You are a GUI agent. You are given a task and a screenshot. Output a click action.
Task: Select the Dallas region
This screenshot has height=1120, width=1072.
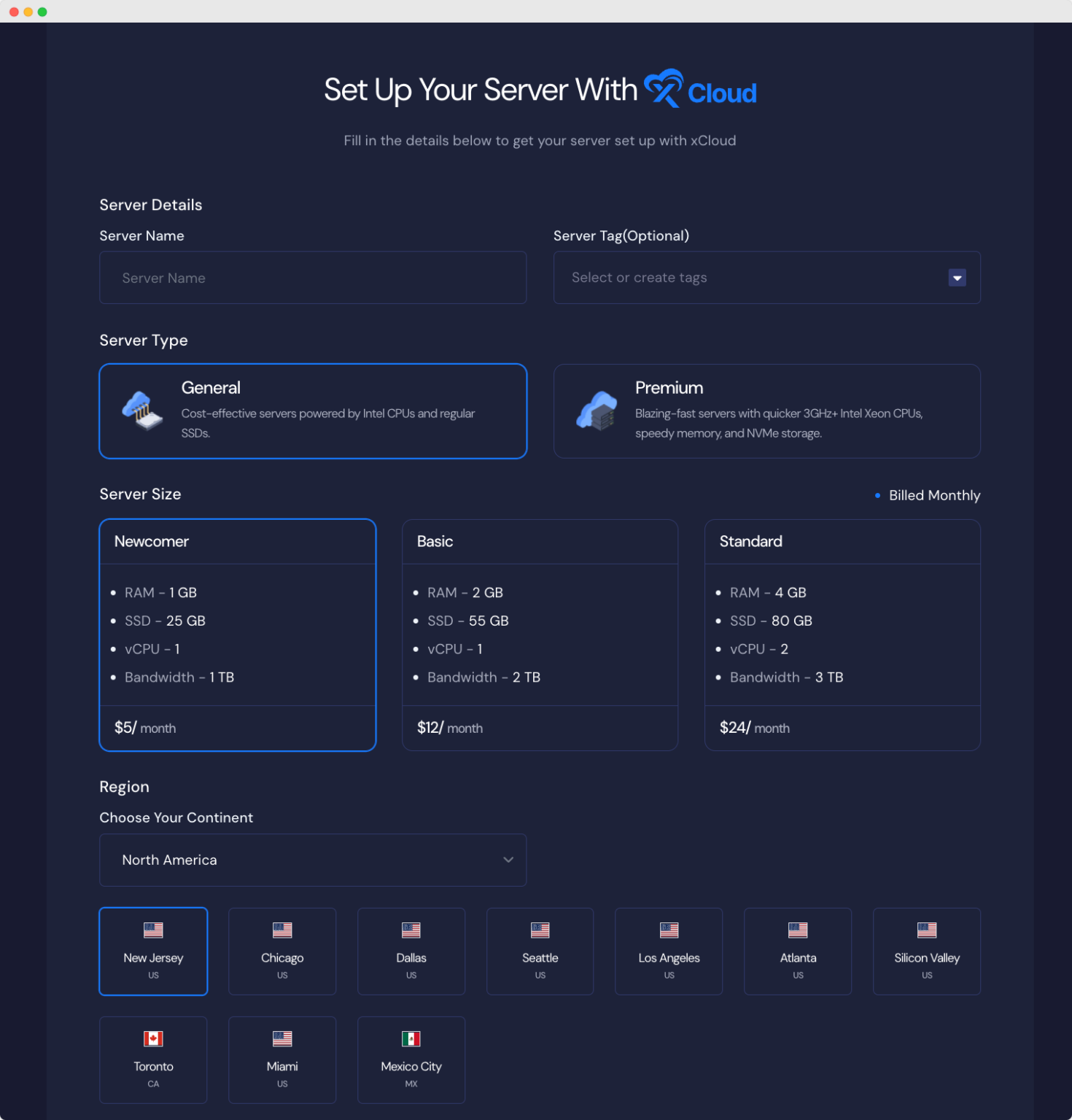pos(411,952)
